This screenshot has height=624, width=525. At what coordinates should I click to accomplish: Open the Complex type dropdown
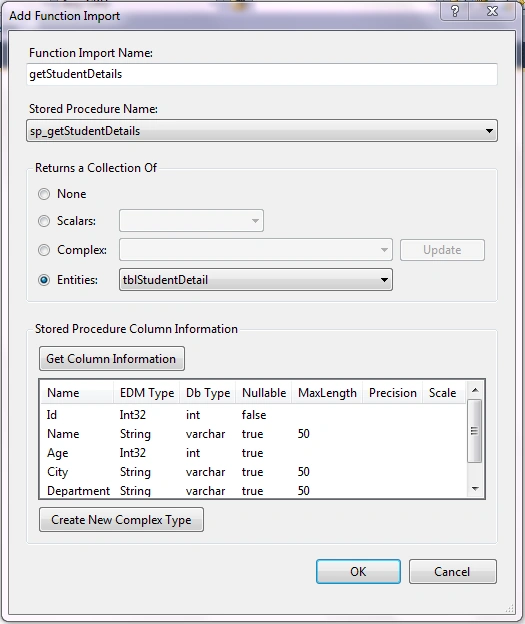click(256, 250)
